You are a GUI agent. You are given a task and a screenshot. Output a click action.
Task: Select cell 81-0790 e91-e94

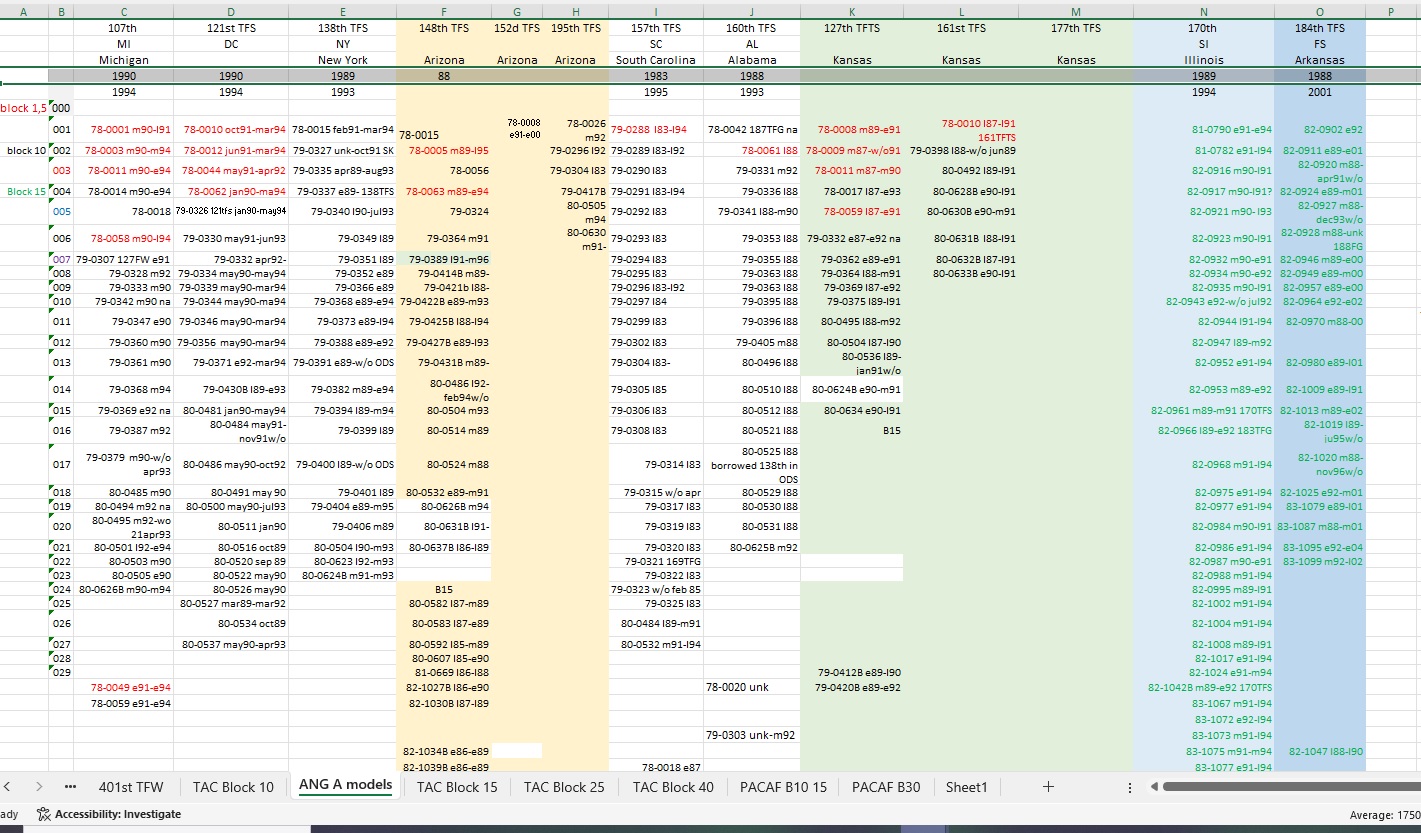(x=1204, y=130)
